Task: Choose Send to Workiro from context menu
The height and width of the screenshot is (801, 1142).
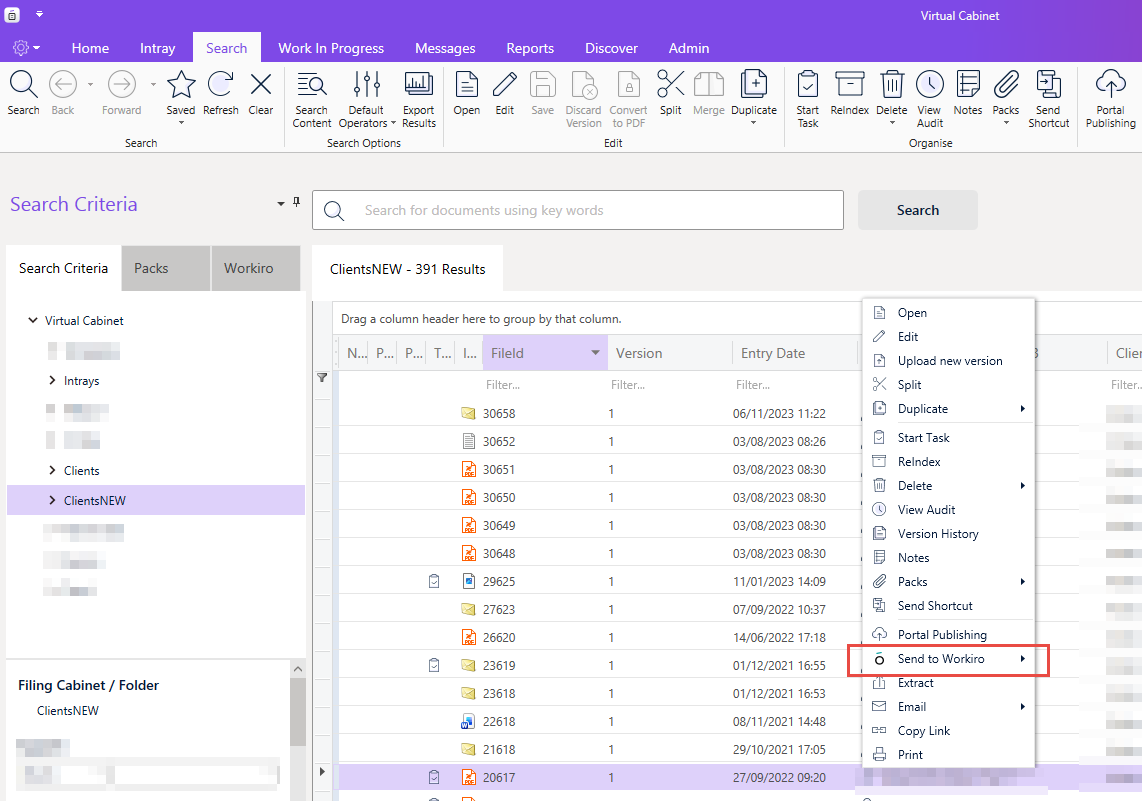Action: coord(941,659)
